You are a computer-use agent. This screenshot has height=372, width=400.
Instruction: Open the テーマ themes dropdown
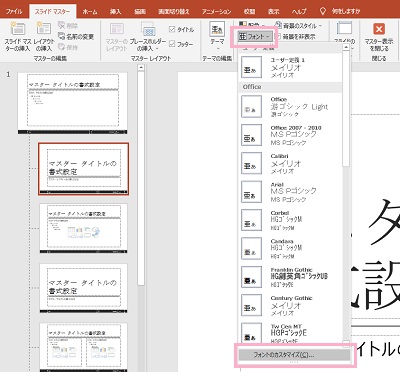coord(217,36)
